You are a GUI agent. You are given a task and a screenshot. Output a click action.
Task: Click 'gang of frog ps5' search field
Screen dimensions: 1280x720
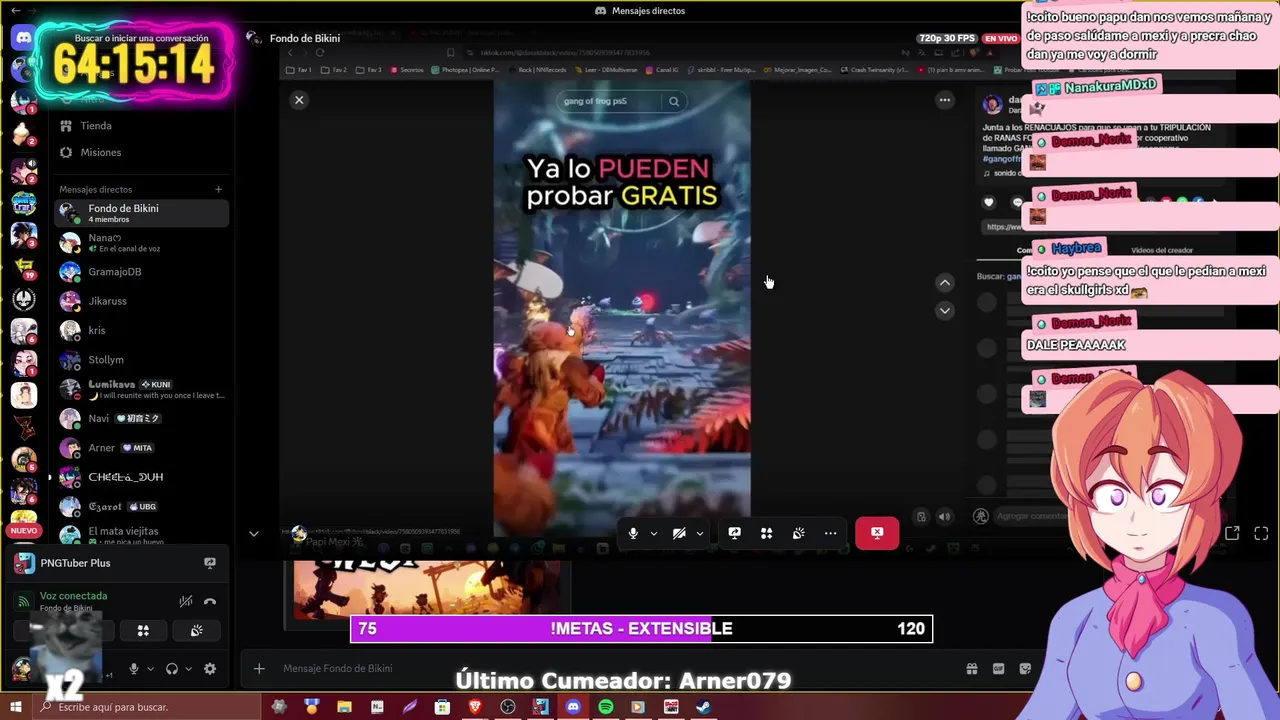[x=608, y=101]
